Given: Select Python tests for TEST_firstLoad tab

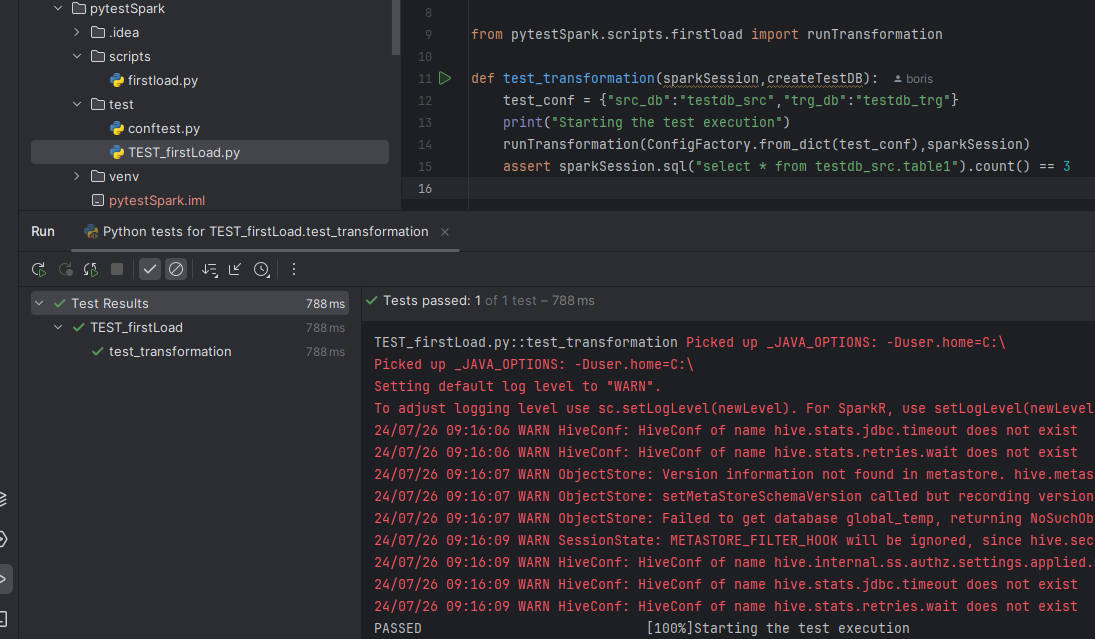Looking at the screenshot, I should tap(265, 231).
